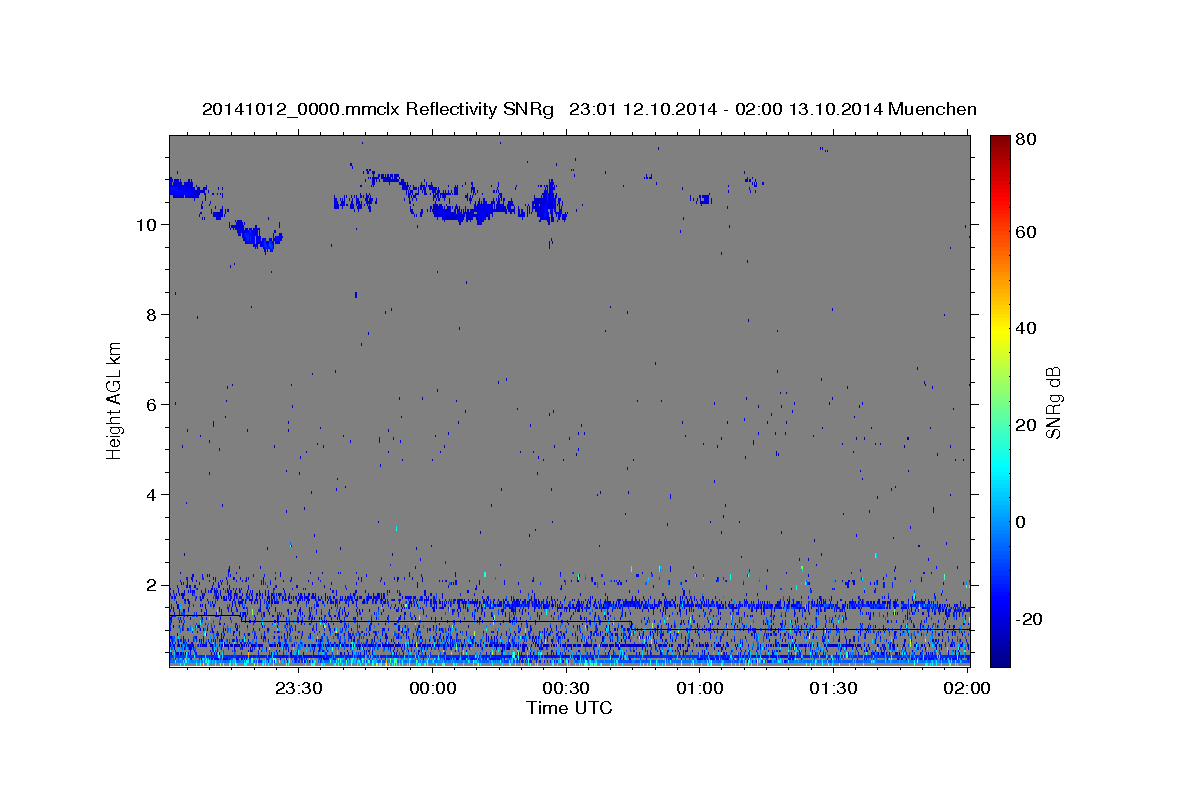The image size is (1200, 800).
Task: Click the colorbar value 80 label
Action: pos(1025,141)
